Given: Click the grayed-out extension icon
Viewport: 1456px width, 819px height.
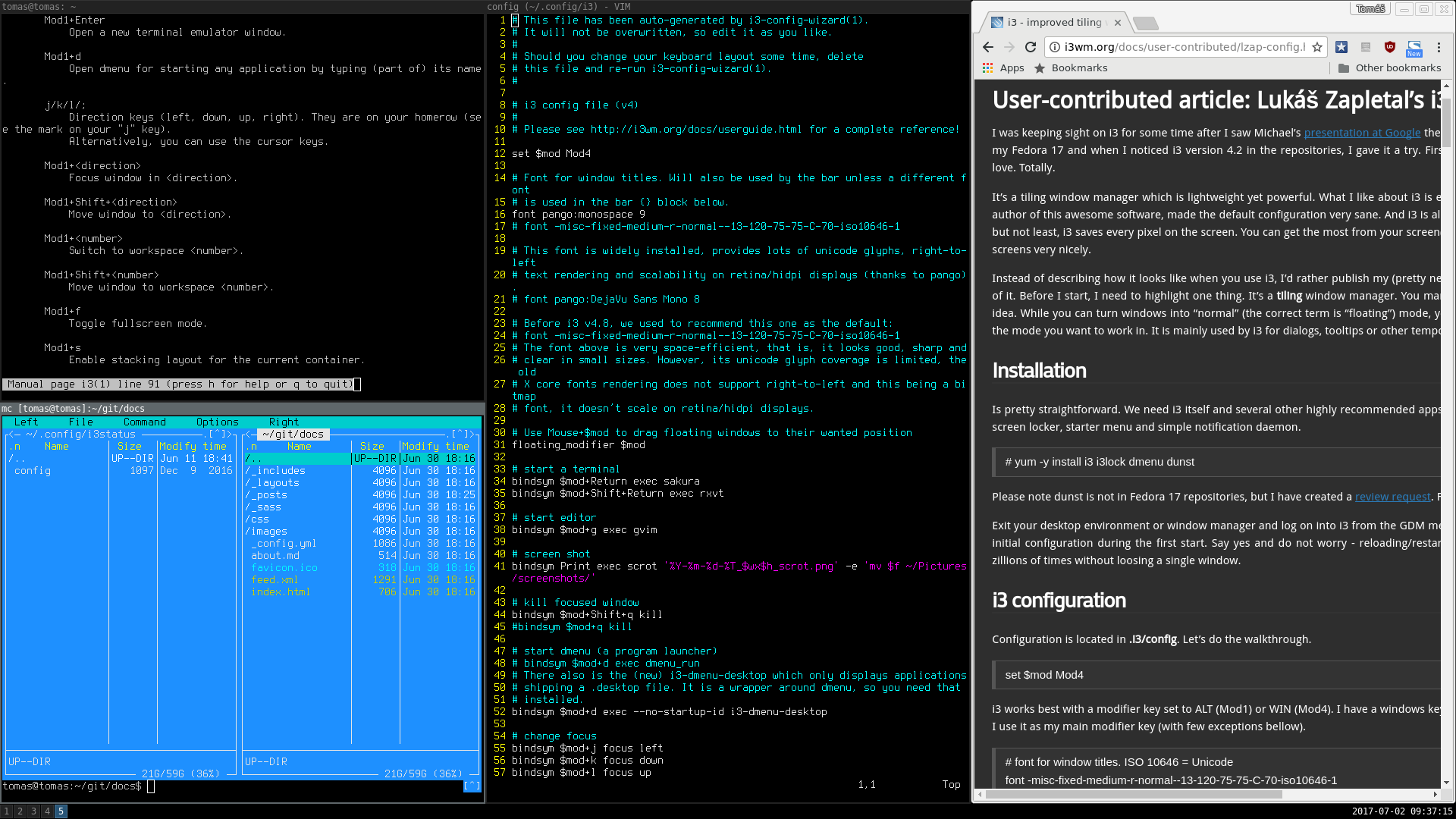Looking at the screenshot, I should (1366, 47).
